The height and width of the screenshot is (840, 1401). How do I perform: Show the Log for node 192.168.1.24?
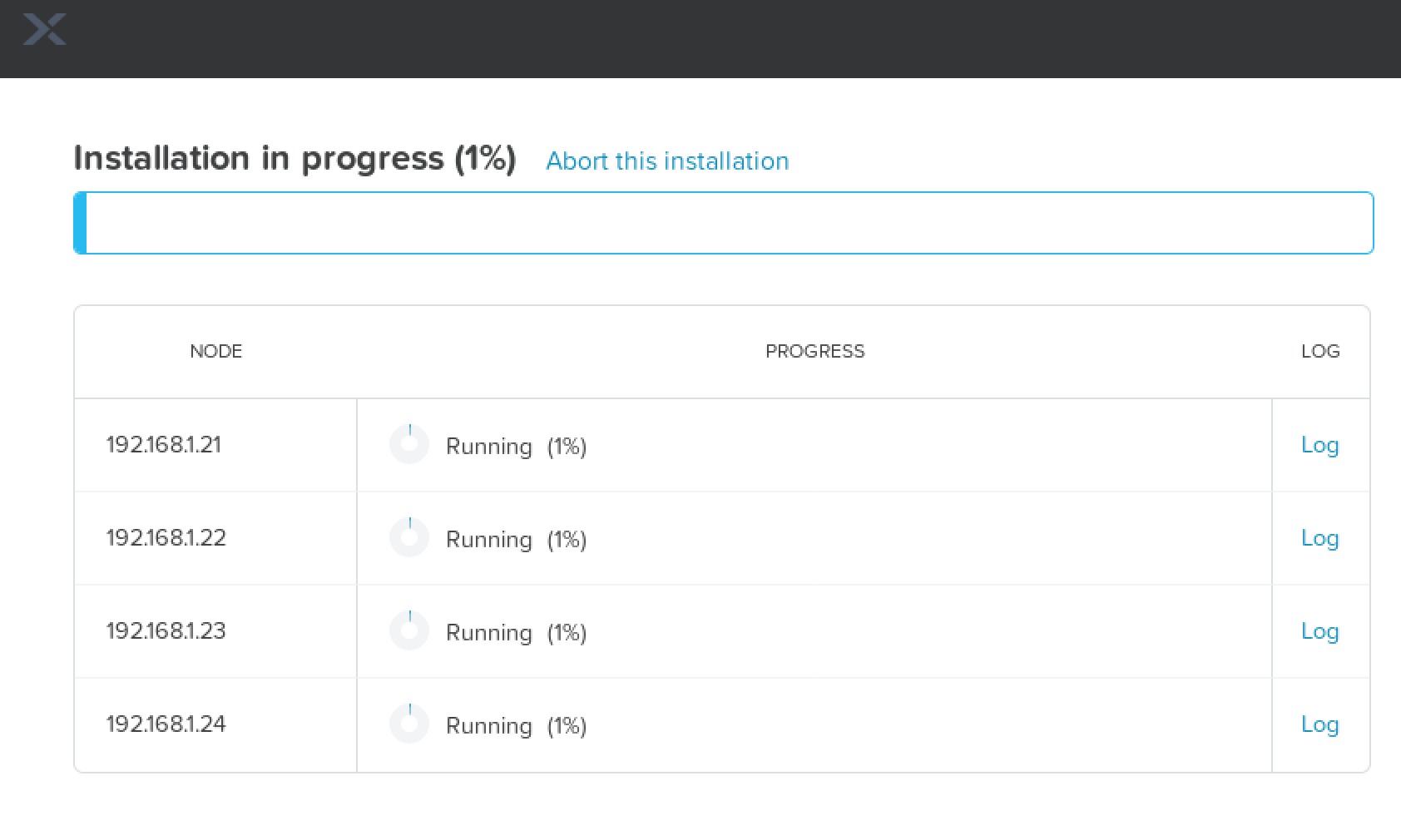point(1319,724)
